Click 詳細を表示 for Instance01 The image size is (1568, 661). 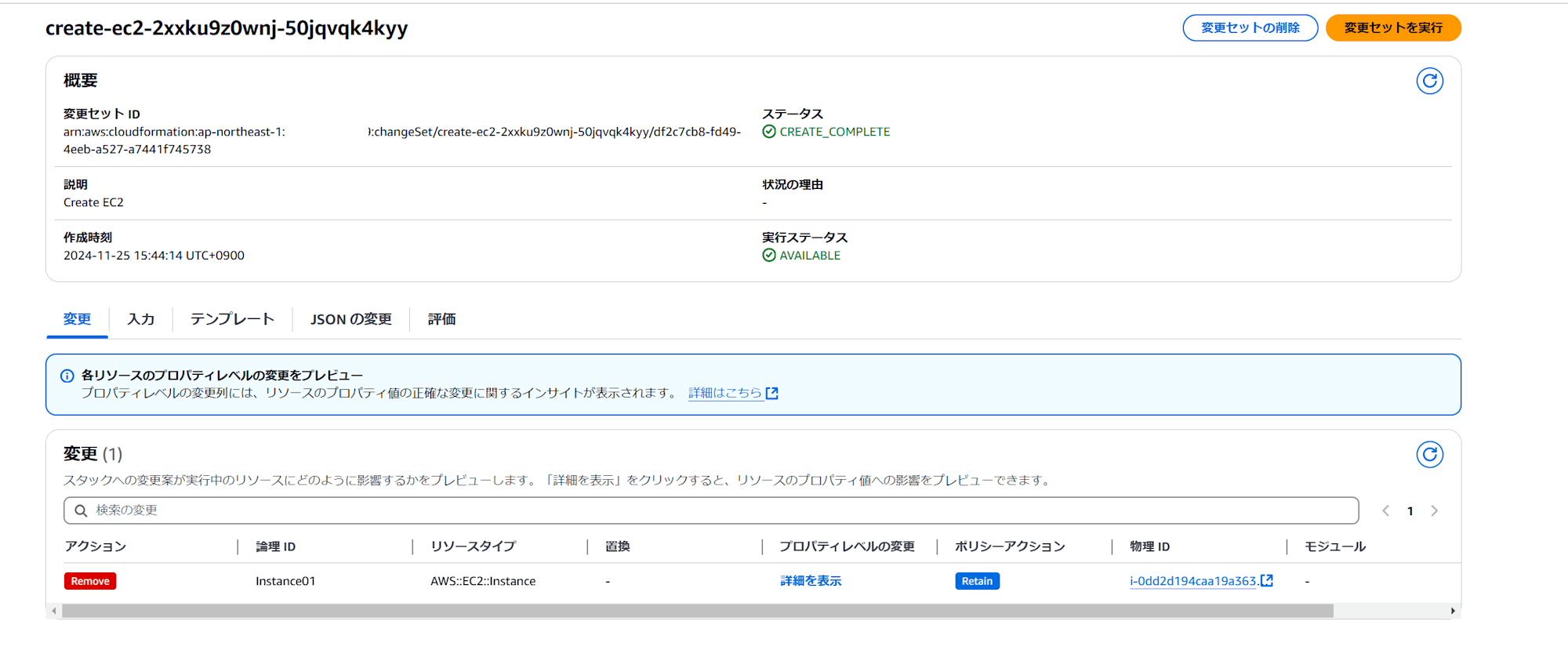tap(811, 581)
